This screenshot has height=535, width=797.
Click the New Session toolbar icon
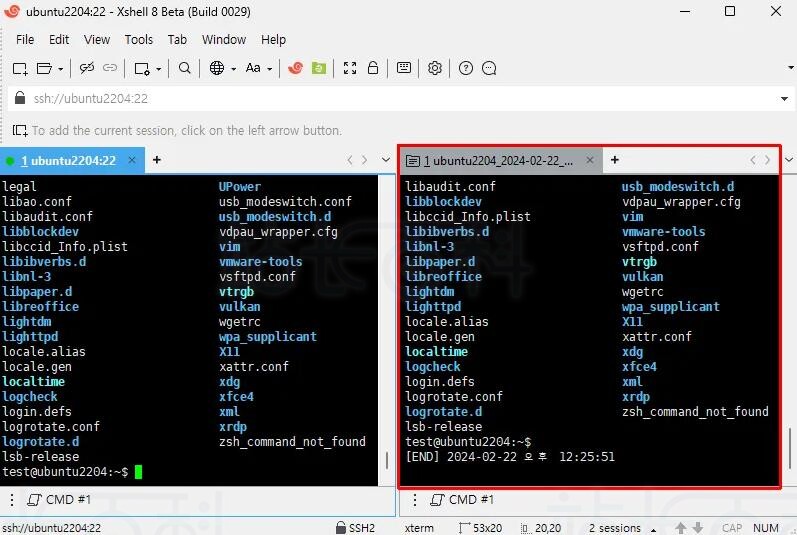20,68
